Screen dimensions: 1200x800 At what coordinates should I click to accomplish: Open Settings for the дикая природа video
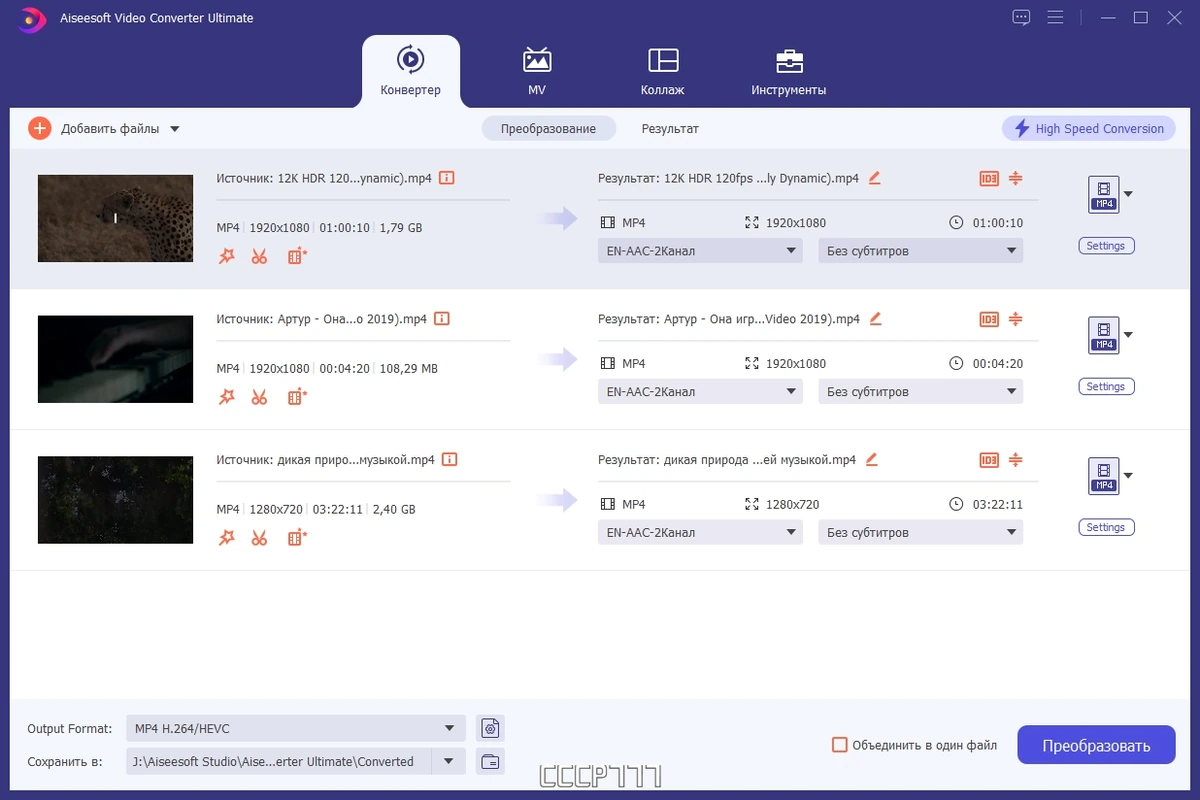point(1105,527)
